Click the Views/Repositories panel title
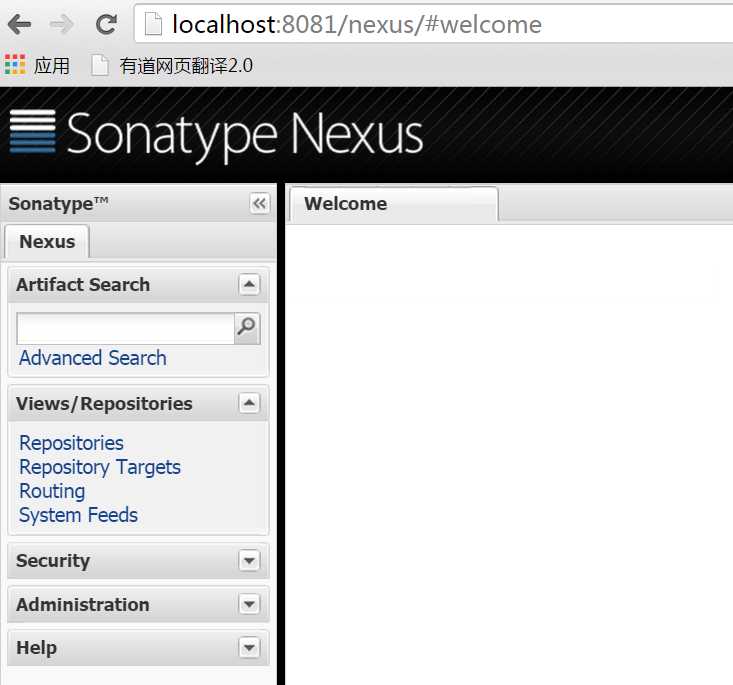The width and height of the screenshot is (733, 685). click(x=104, y=404)
